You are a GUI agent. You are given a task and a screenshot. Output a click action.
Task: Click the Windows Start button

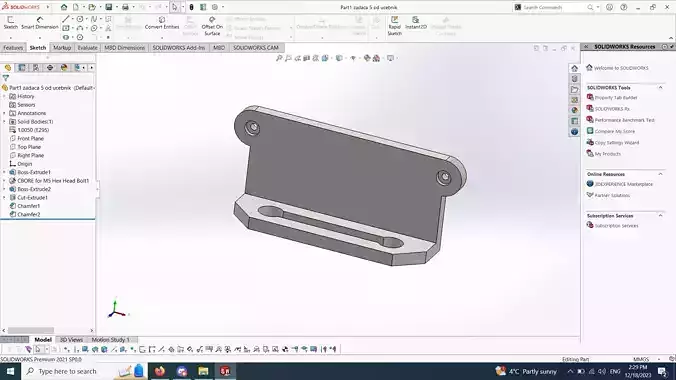(10, 371)
